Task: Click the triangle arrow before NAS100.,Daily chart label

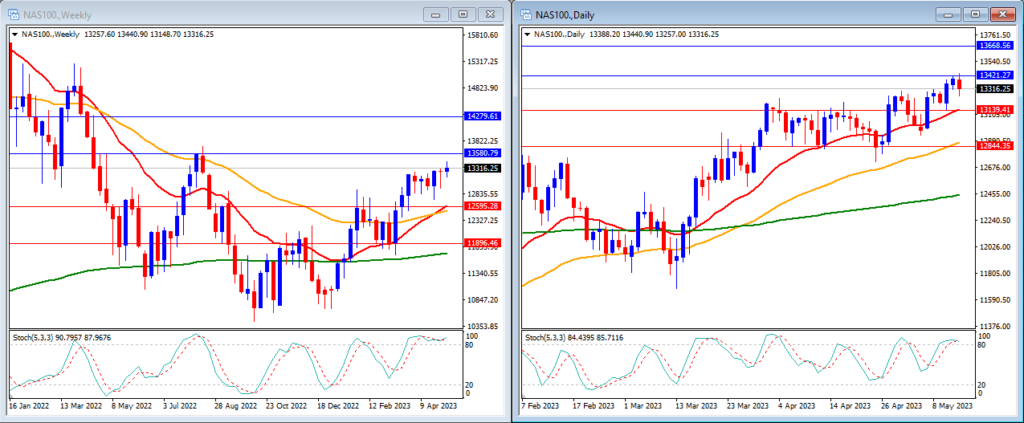Action: pos(528,34)
